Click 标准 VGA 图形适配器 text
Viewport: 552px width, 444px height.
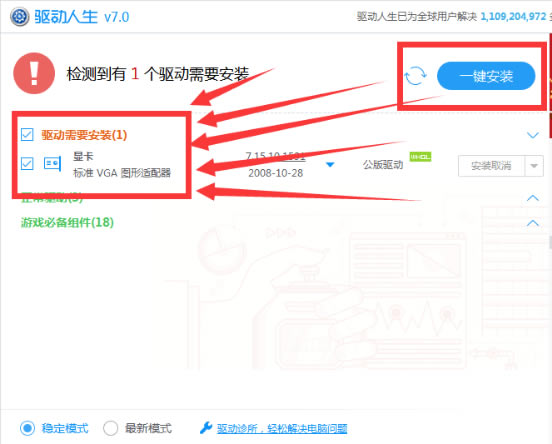click(x=122, y=173)
